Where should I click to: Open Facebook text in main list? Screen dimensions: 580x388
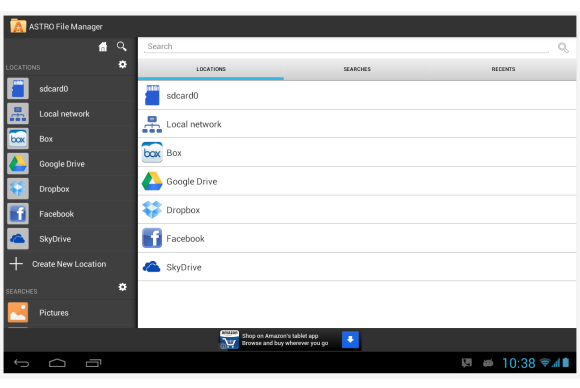click(185, 239)
